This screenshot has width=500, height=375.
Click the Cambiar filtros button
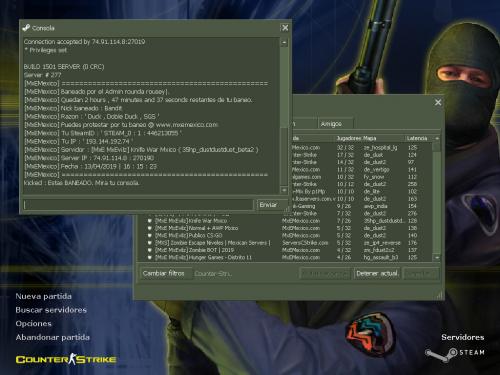point(164,273)
